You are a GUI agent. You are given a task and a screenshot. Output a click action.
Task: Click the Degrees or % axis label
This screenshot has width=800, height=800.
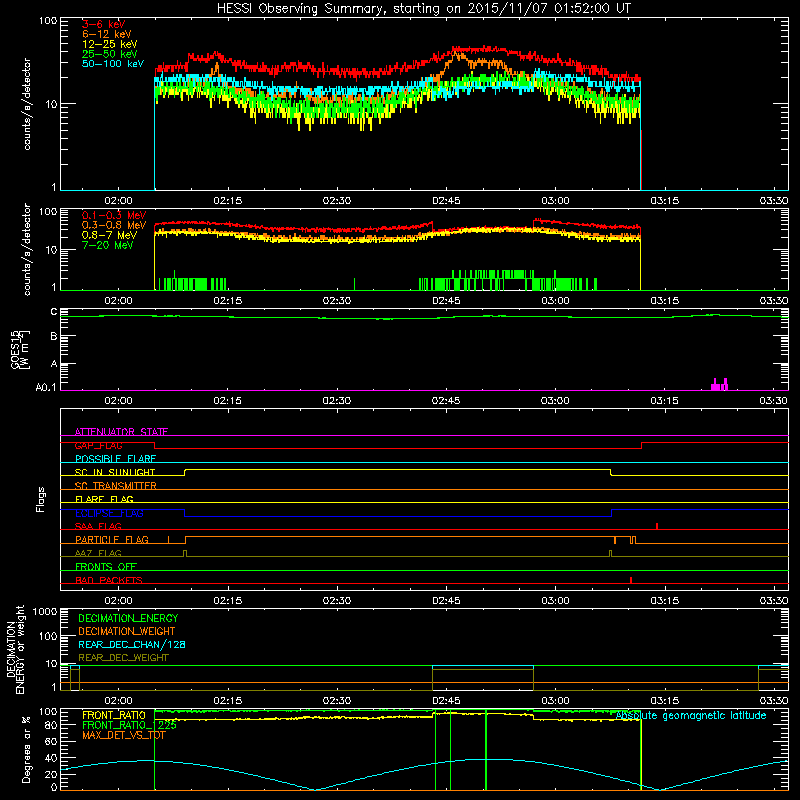(26, 749)
